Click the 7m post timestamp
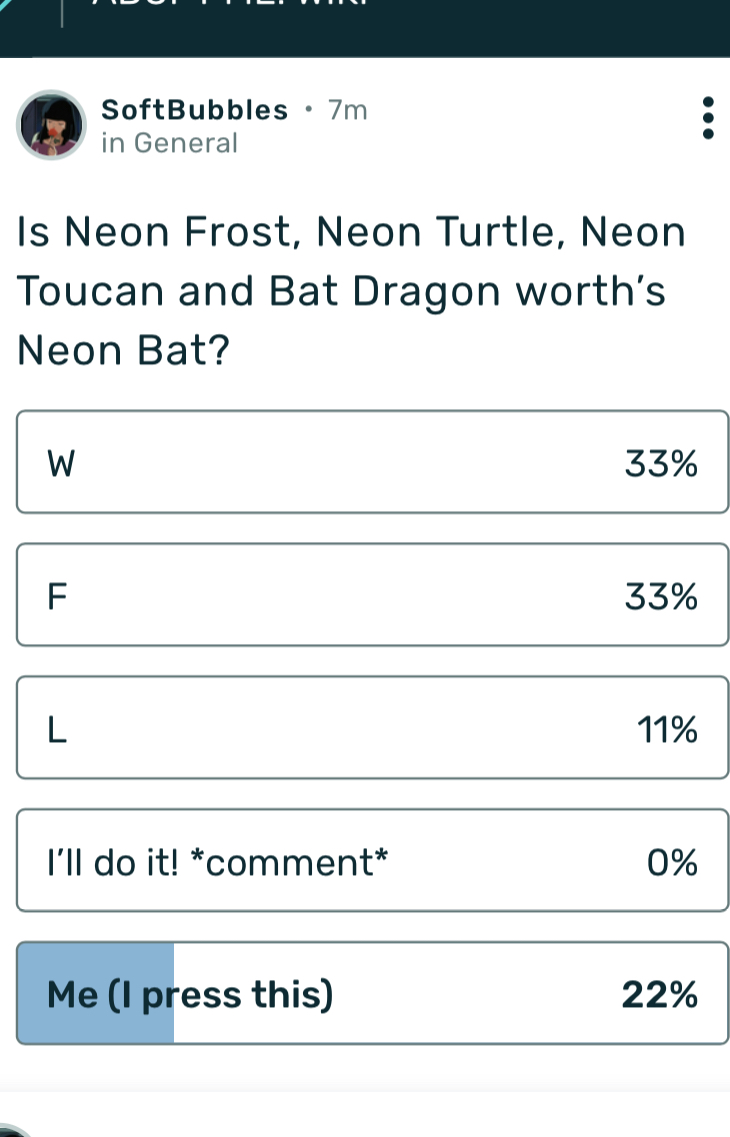Screen dimensions: 730x1137 coord(348,110)
